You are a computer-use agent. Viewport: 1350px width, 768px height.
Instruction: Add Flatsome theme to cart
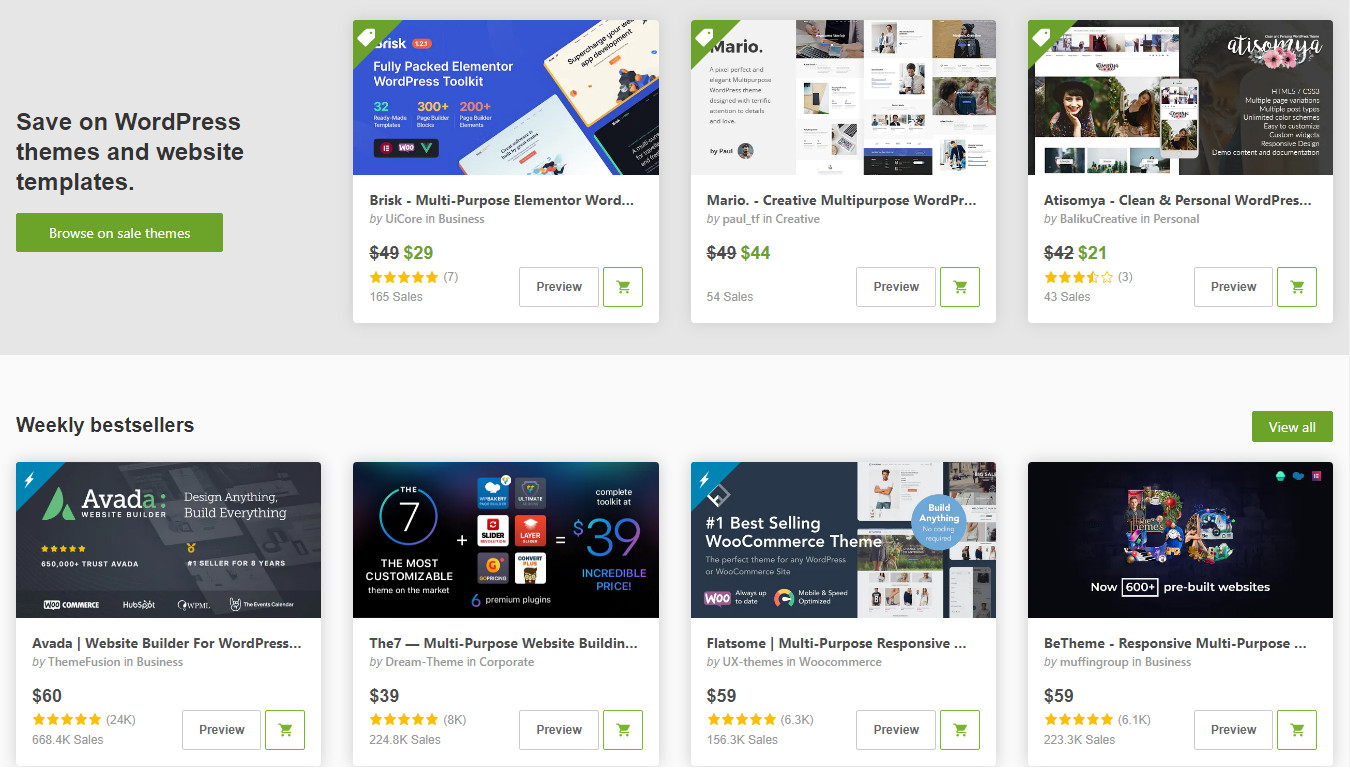(x=960, y=730)
